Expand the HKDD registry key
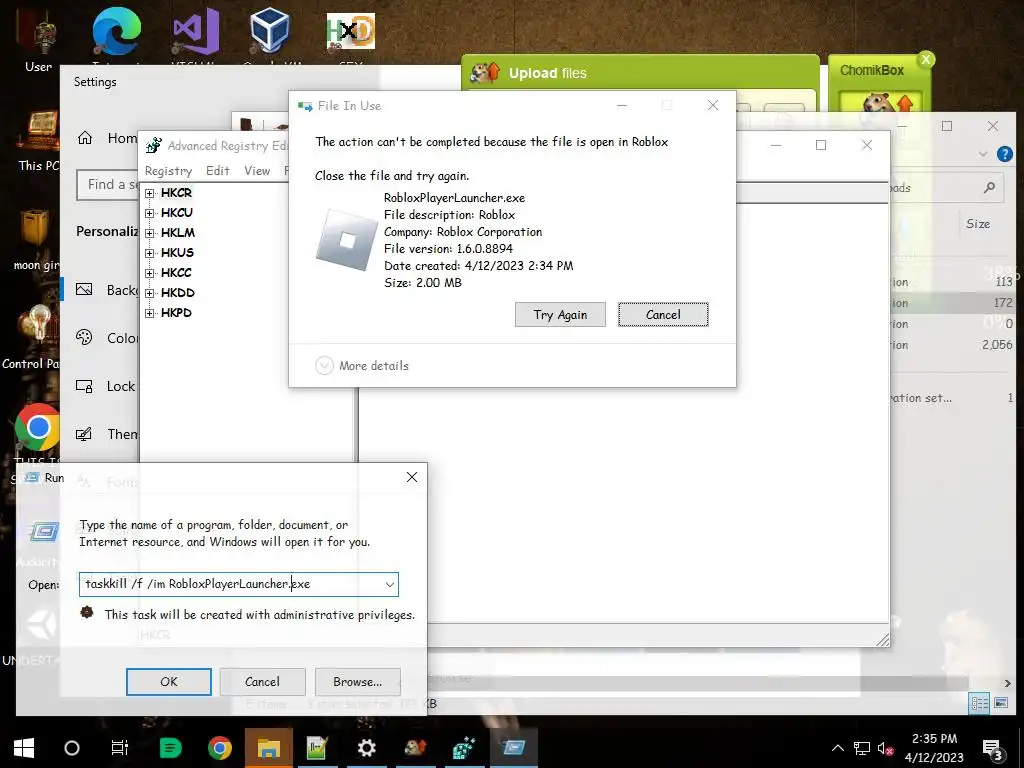Screen dimensions: 1024x768 (x=150, y=293)
